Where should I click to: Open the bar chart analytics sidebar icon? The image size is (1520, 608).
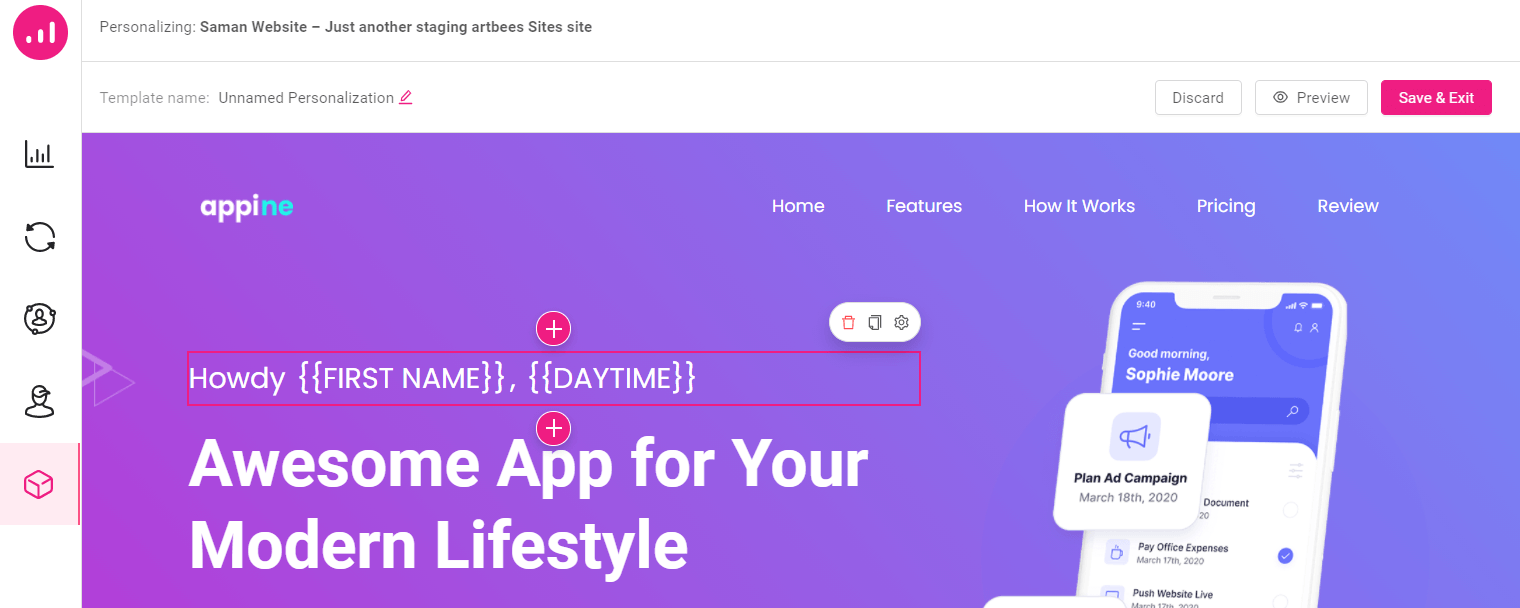[40, 155]
